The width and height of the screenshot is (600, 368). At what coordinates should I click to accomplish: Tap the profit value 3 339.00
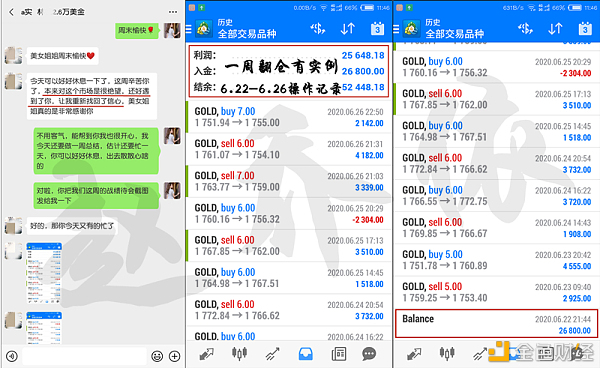coord(369,187)
